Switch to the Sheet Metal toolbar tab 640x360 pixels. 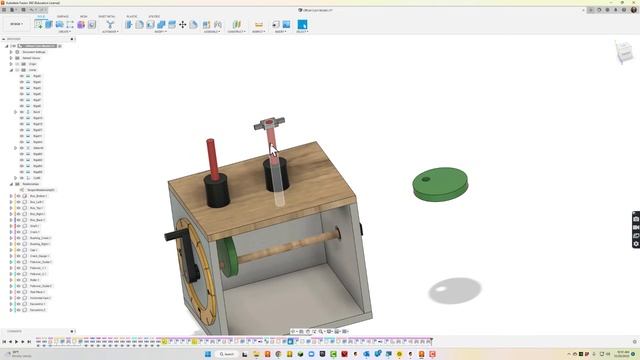click(107, 17)
